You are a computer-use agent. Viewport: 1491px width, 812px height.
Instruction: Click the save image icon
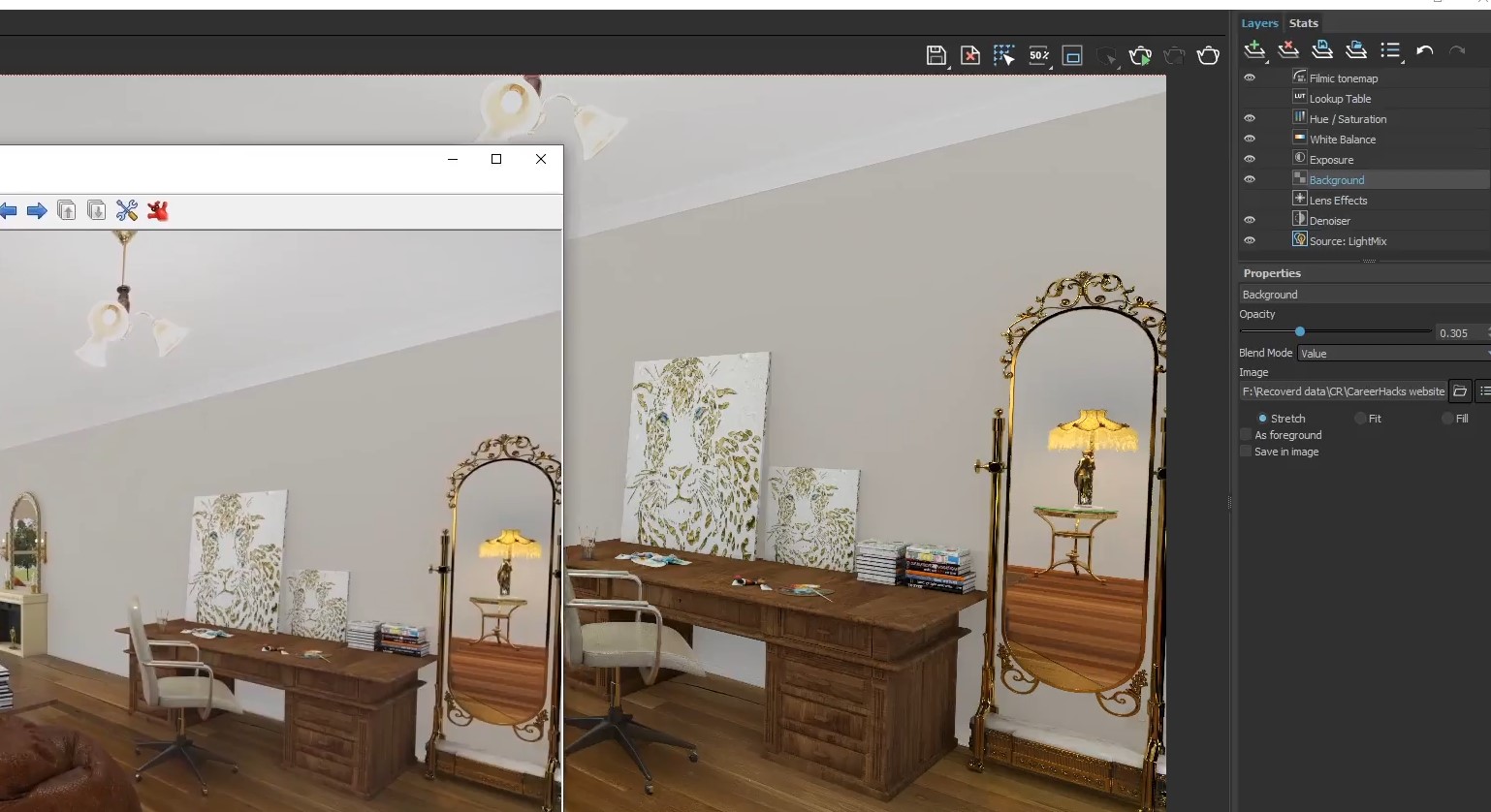coord(936,56)
